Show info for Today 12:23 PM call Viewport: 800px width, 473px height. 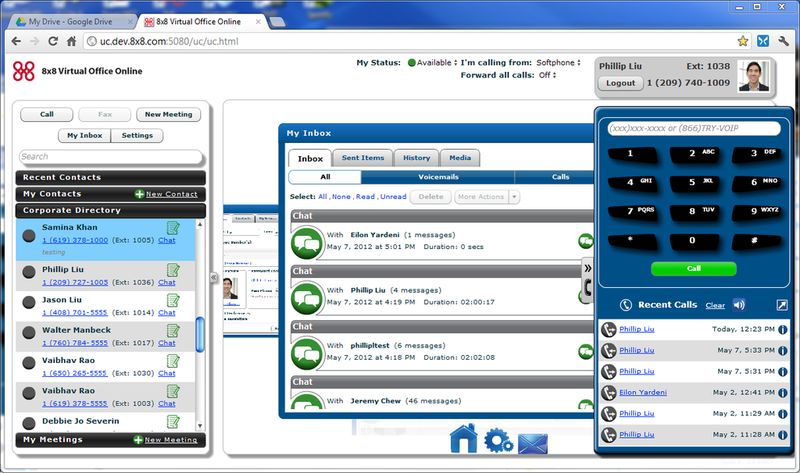tap(782, 330)
